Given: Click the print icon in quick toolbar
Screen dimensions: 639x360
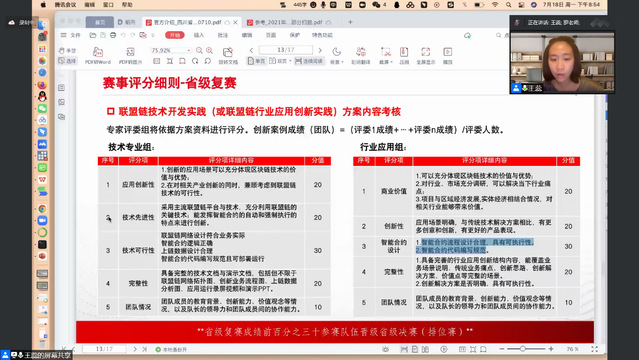Looking at the screenshot, I should (113, 35).
